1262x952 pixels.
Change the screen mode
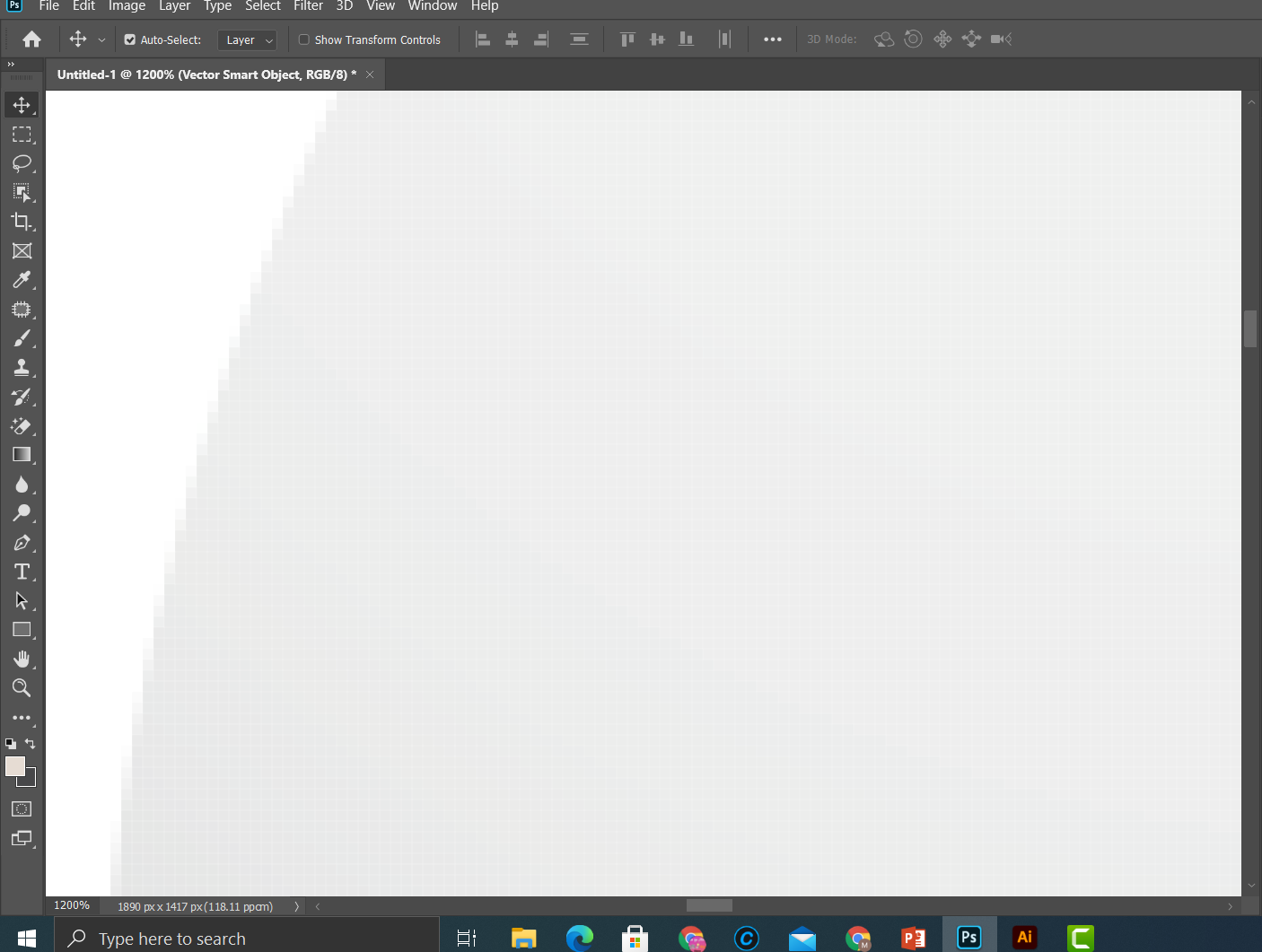pos(22,839)
